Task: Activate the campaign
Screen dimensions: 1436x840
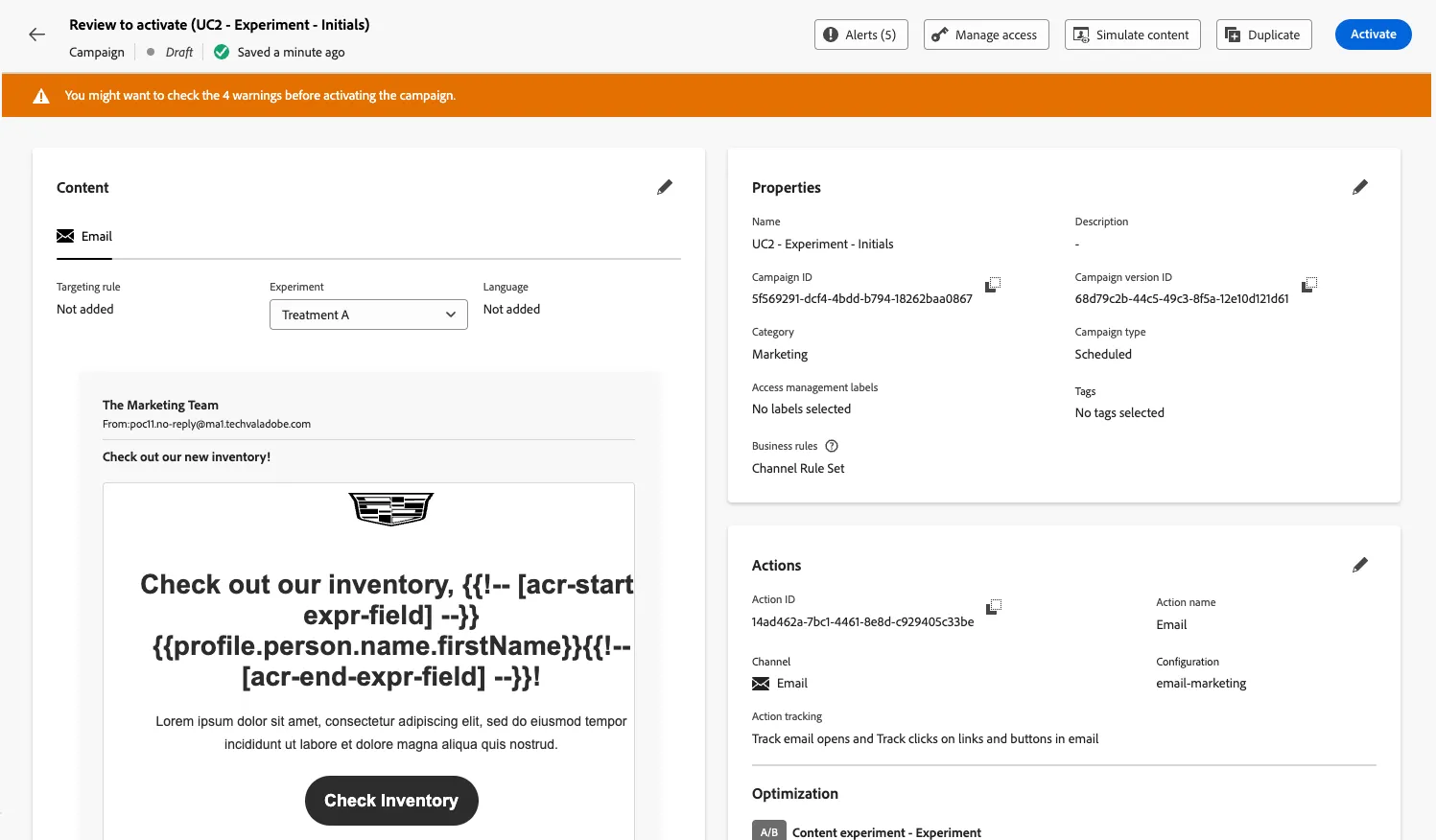Action: point(1374,35)
